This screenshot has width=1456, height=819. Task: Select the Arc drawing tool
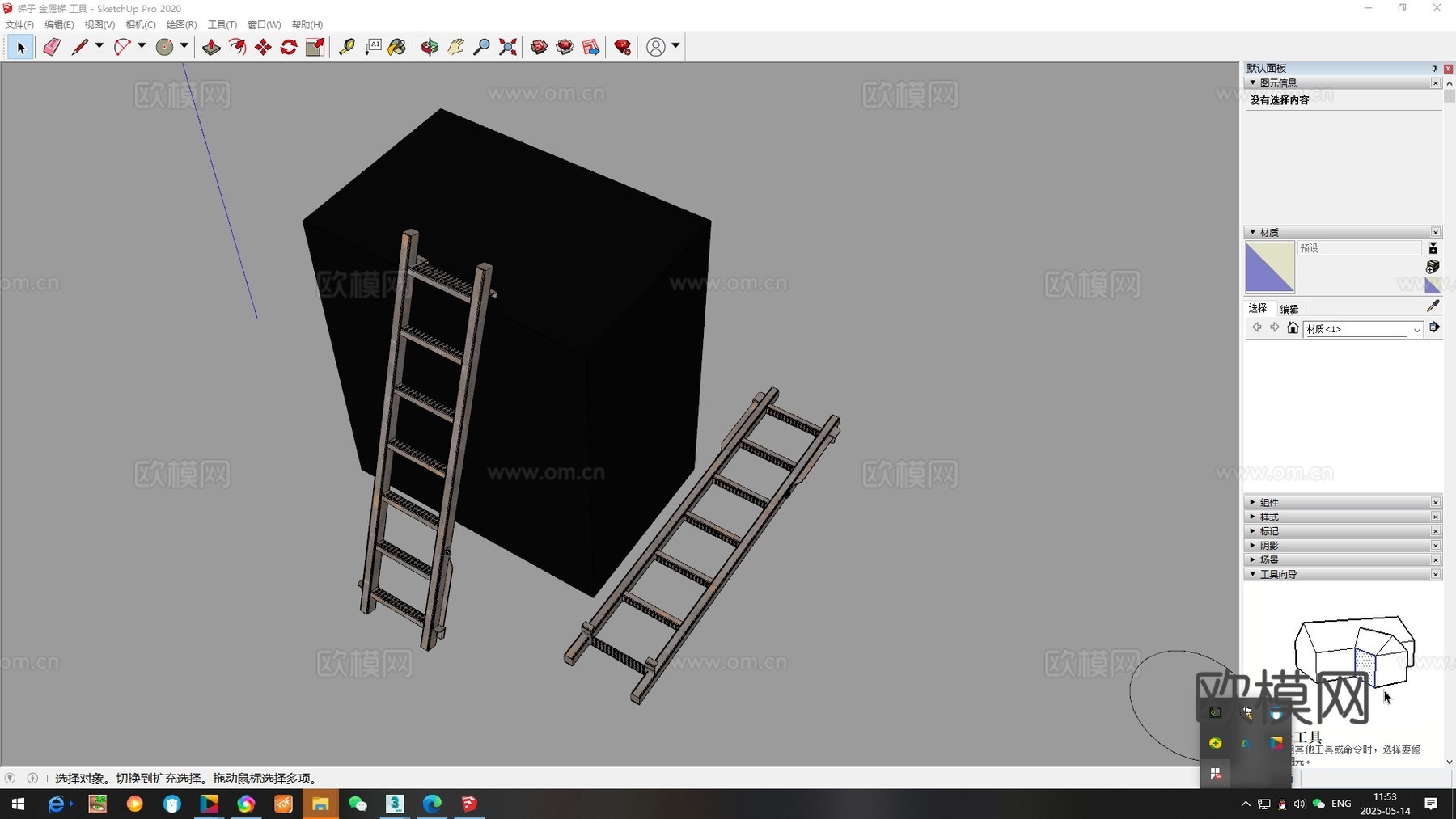coord(122,48)
